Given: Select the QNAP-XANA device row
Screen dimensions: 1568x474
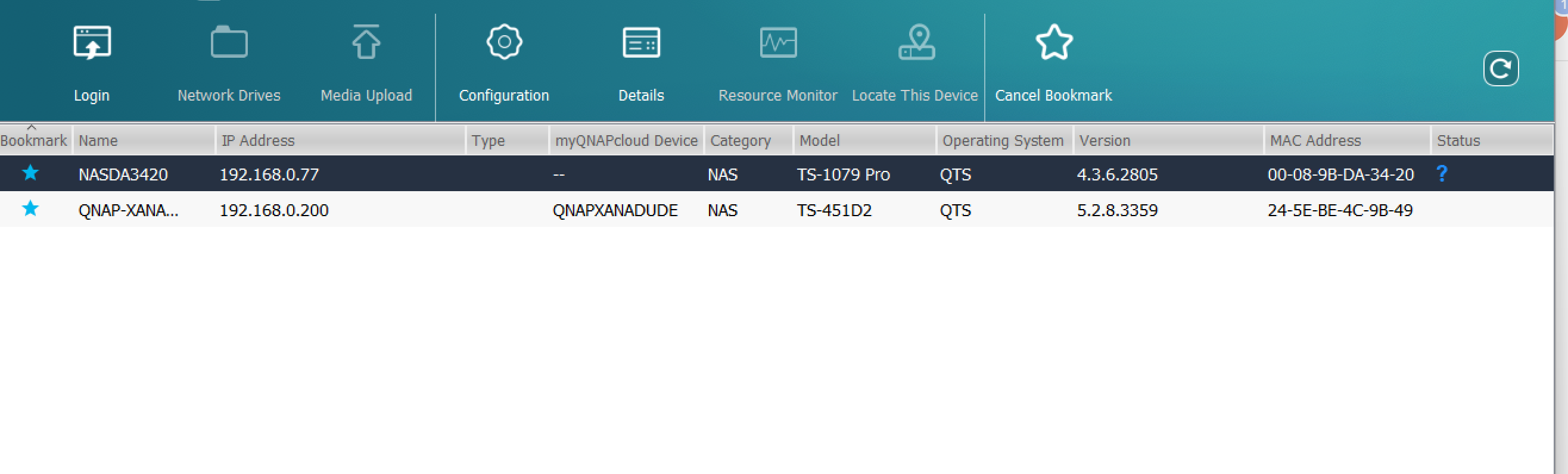Looking at the screenshot, I should pos(426,210).
